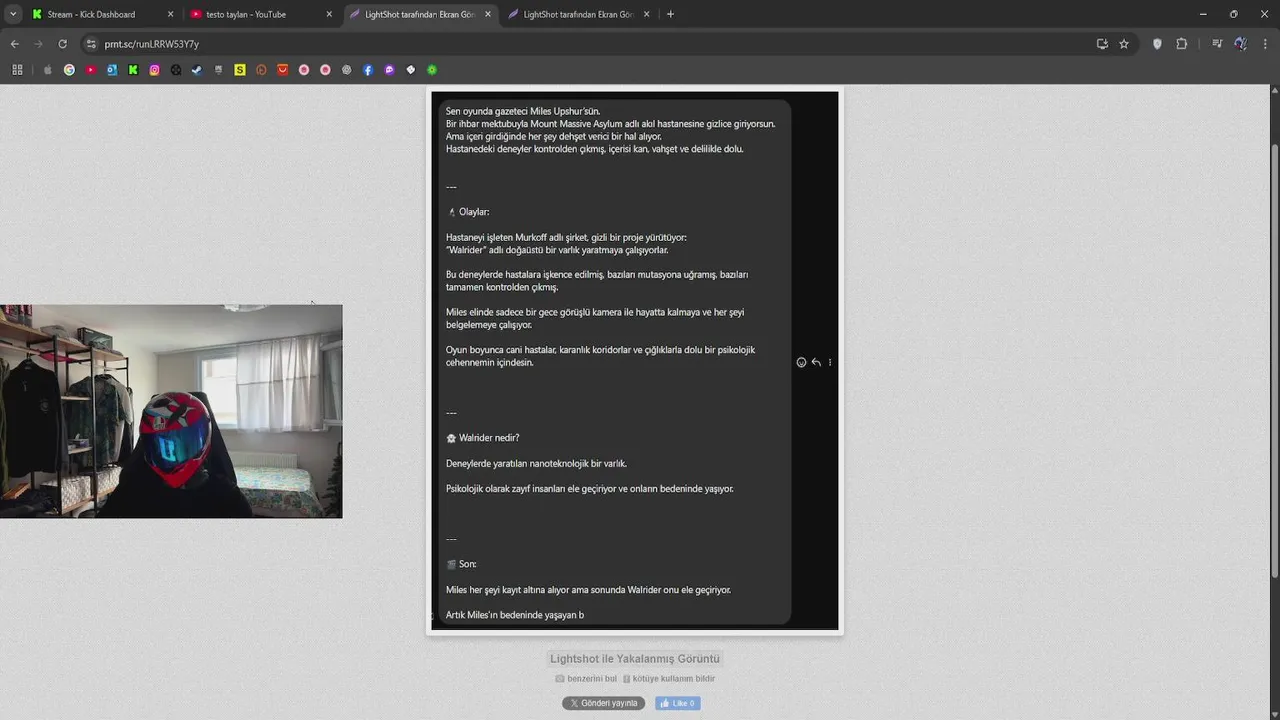
Task: Open the Facebook bookmark
Action: [368, 70]
